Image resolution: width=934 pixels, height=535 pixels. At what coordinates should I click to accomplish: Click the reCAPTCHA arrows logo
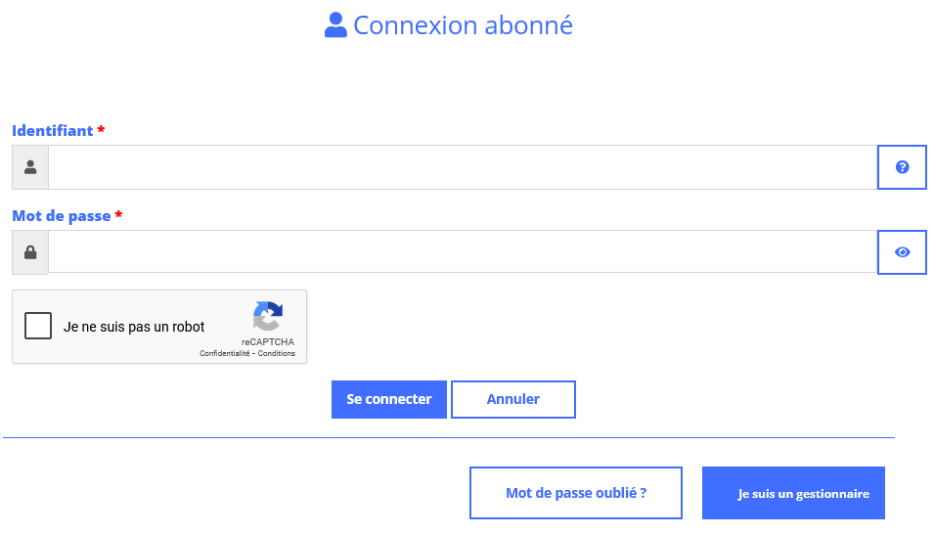click(x=268, y=317)
